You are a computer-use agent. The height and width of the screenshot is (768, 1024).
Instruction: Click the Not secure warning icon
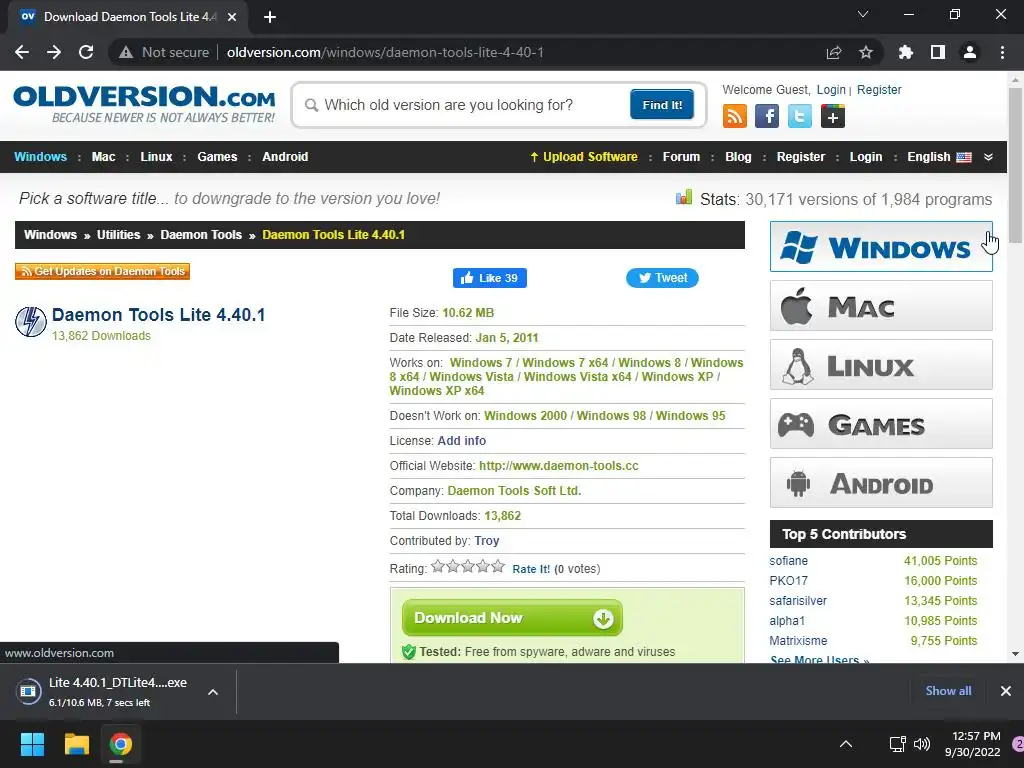pos(126,52)
